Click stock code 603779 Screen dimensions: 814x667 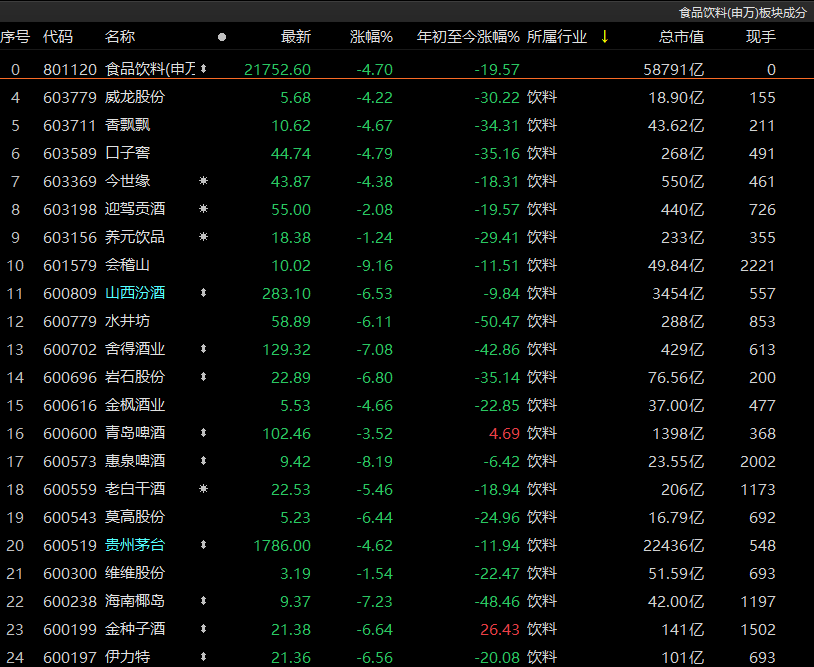point(70,98)
